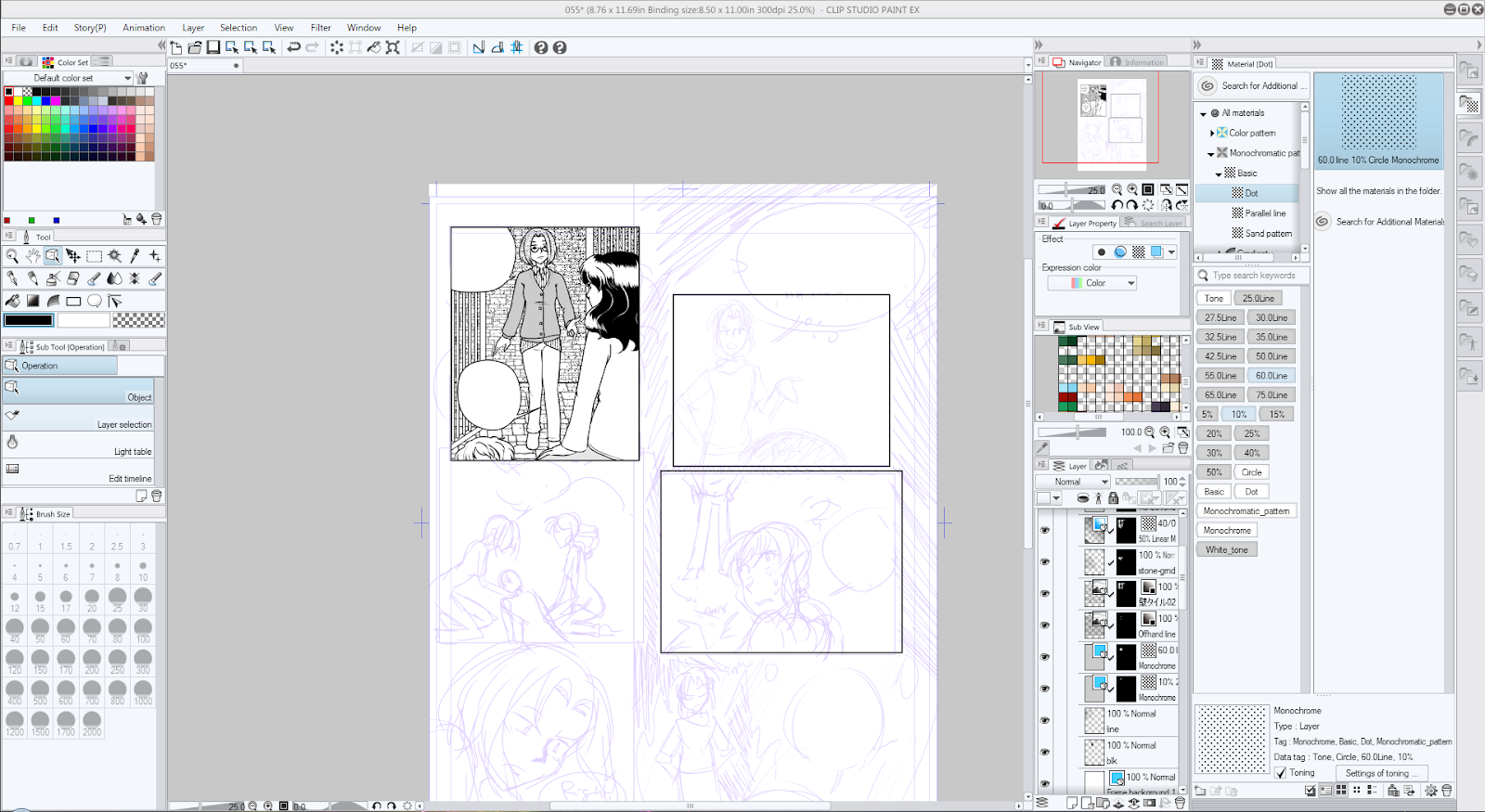This screenshot has height=812, width=1485.
Task: Open the Filter menu
Action: [x=321, y=28]
